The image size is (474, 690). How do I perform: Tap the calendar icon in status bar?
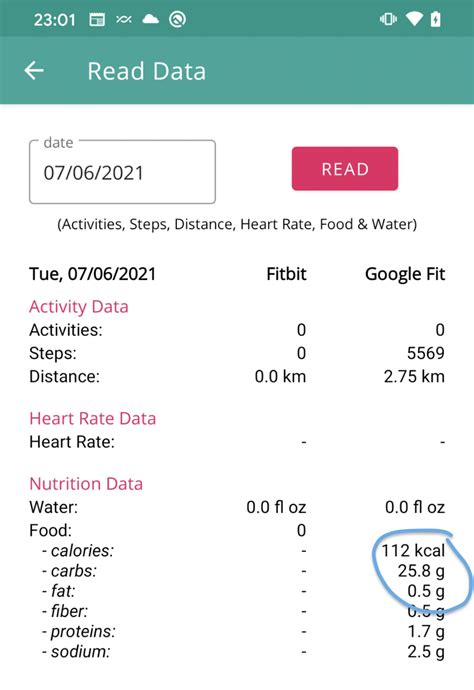97,20
